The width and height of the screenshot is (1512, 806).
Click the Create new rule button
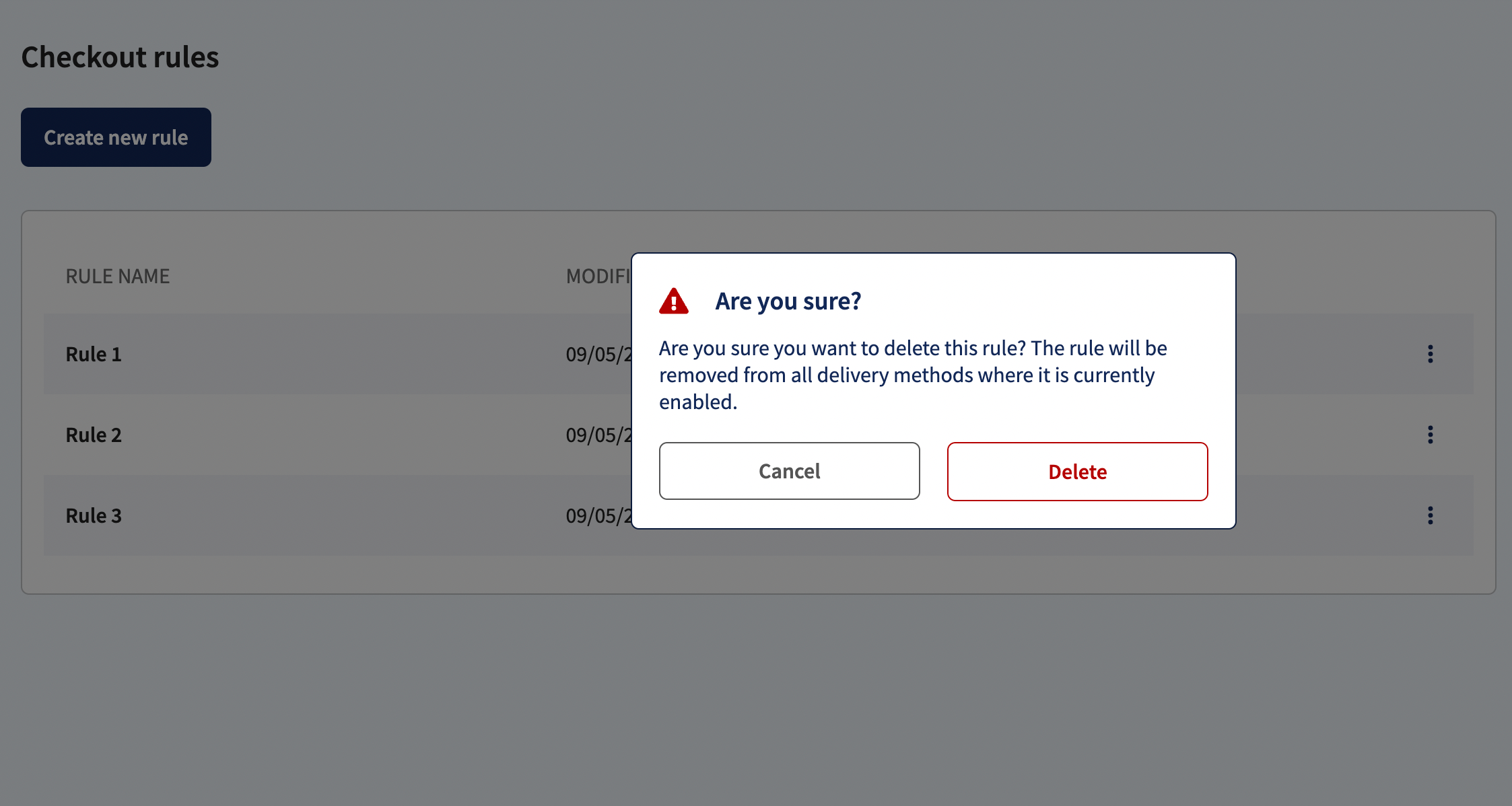click(x=116, y=137)
